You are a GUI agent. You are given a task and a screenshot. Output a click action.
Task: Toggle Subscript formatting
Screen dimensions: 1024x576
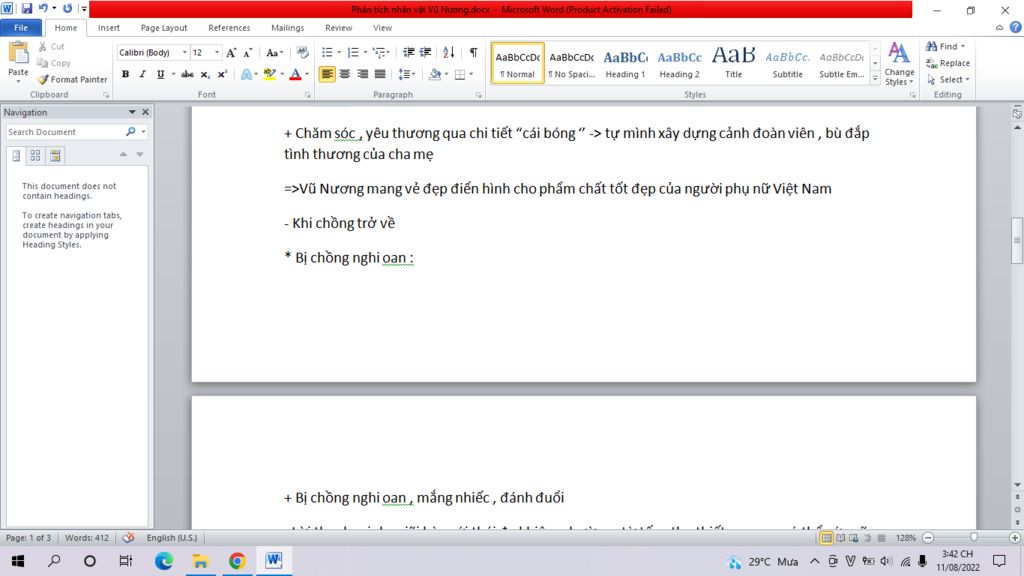[x=205, y=74]
